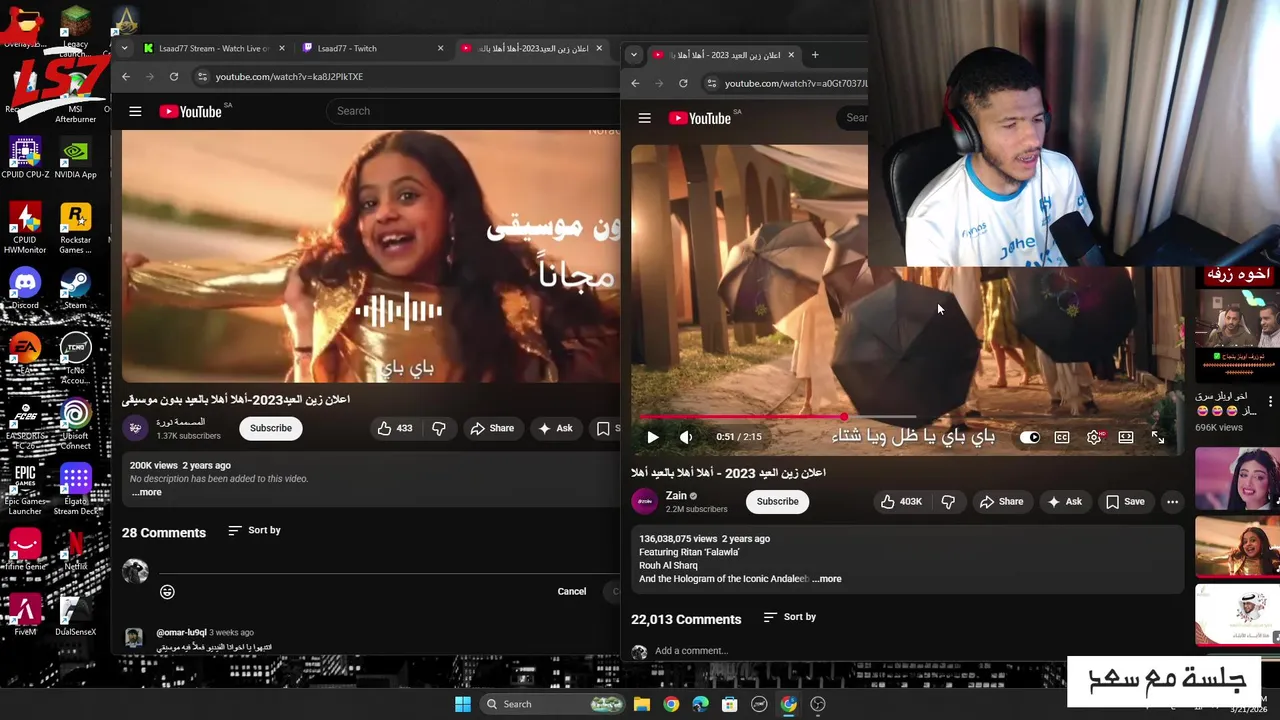Open Windows Start menu
This screenshot has width=1280, height=720.
tap(463, 704)
